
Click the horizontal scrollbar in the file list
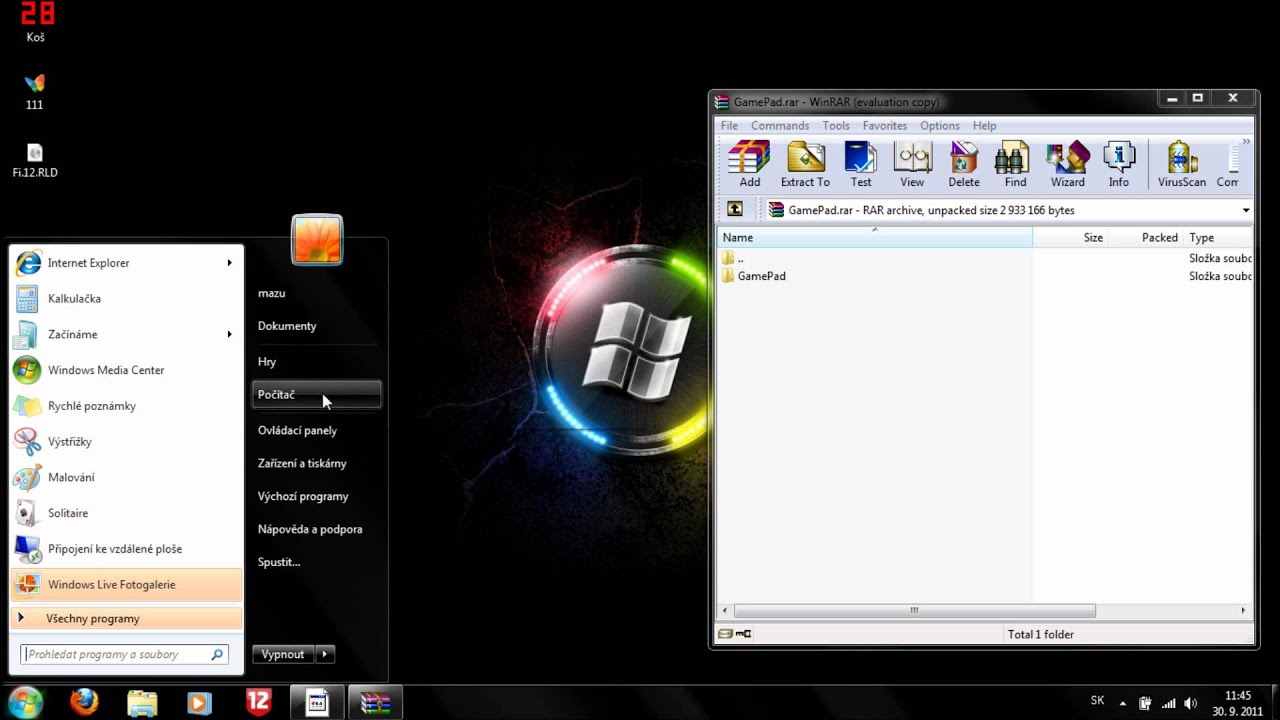point(914,610)
